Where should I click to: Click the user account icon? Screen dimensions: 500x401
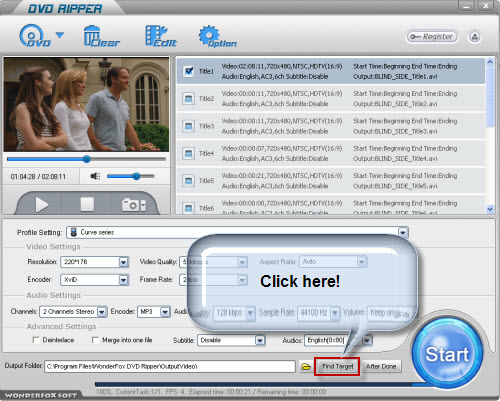click(475, 37)
